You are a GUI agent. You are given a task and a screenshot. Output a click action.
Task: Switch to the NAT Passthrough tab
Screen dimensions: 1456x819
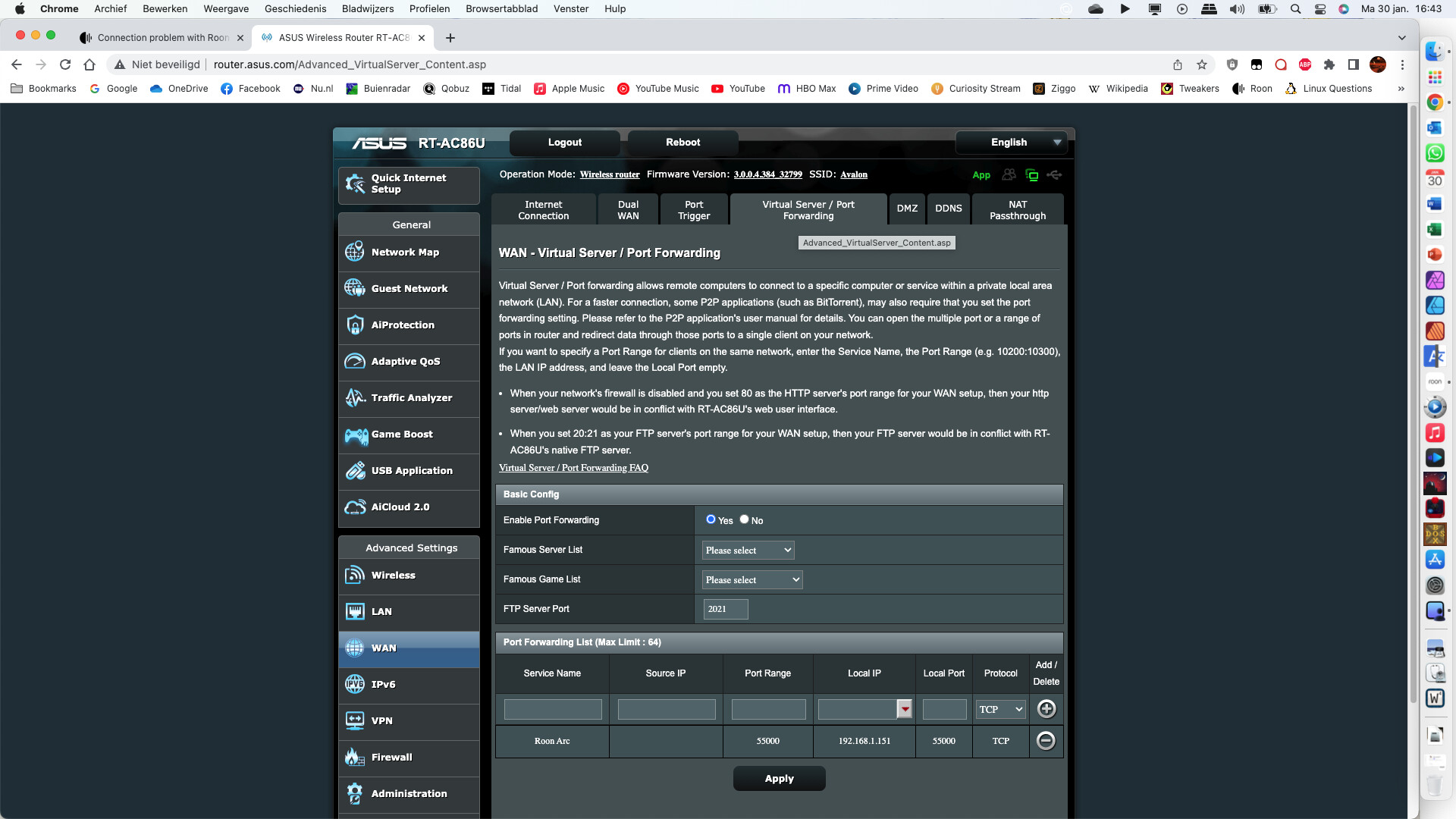1017,210
